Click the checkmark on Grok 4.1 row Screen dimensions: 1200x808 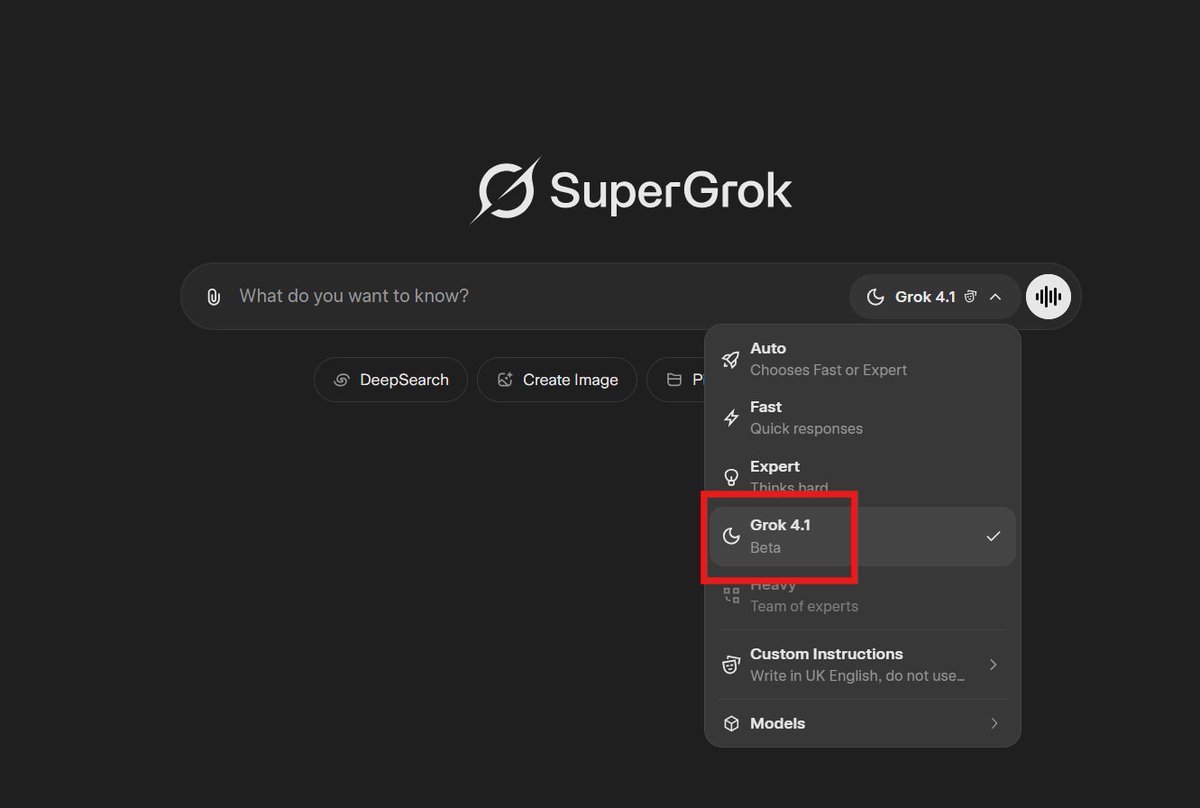click(993, 536)
